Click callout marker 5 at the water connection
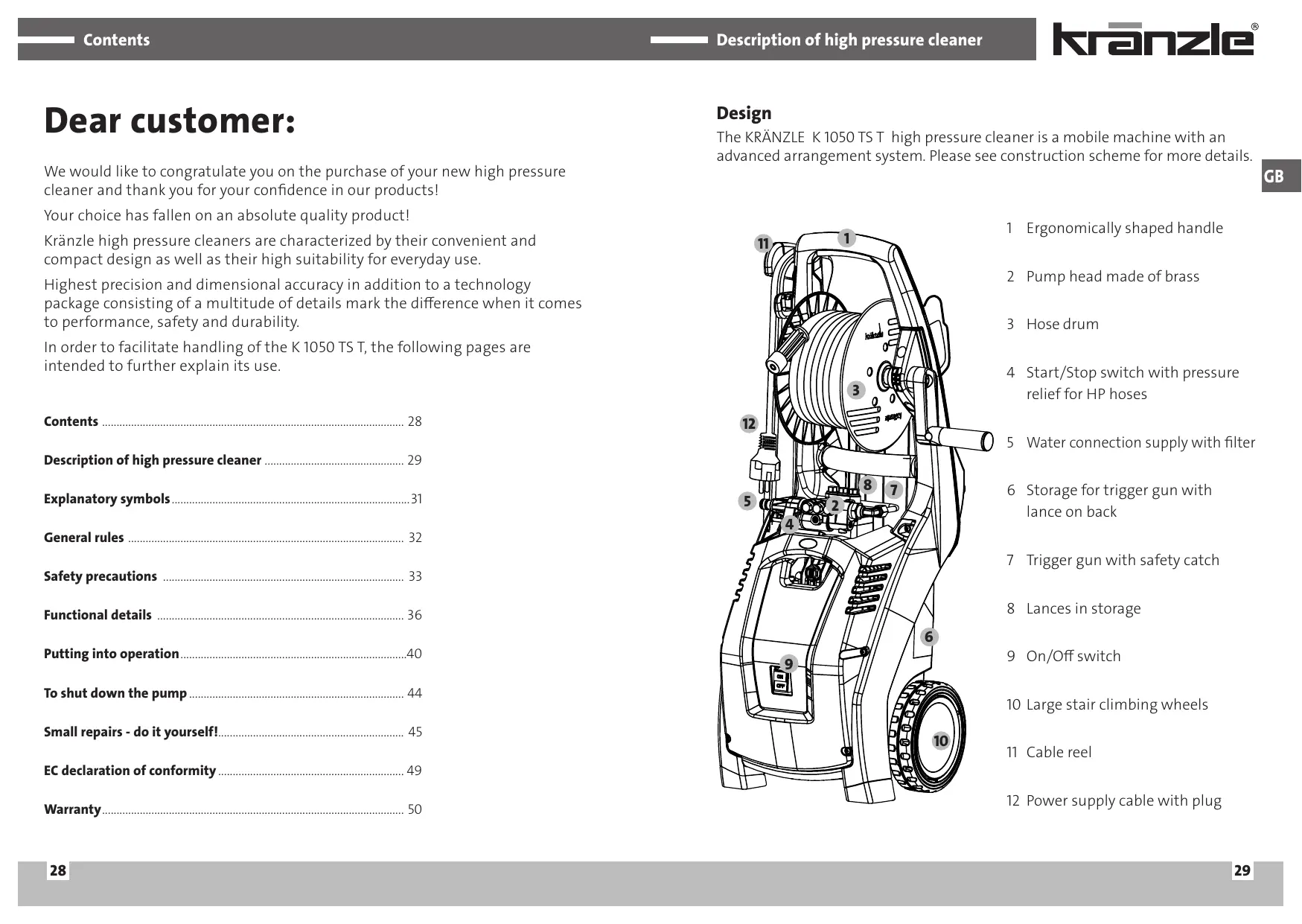Image resolution: width=1302 pixels, height=924 pixels. tap(747, 501)
